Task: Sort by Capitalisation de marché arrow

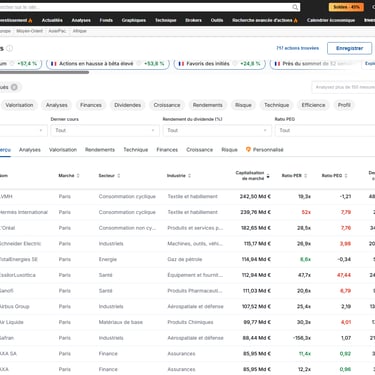Action: pyautogui.click(x=268, y=176)
